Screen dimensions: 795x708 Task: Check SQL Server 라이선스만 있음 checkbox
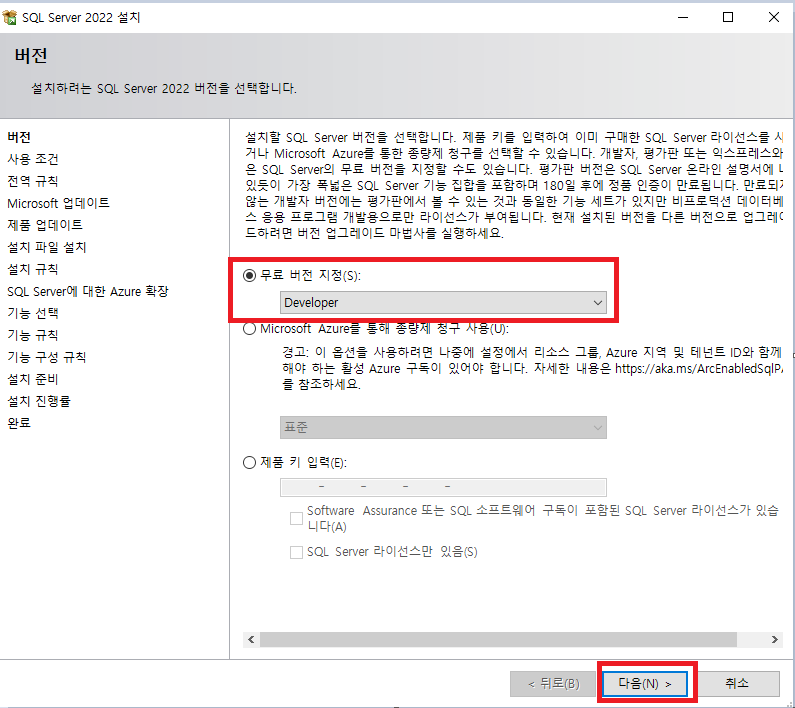296,552
